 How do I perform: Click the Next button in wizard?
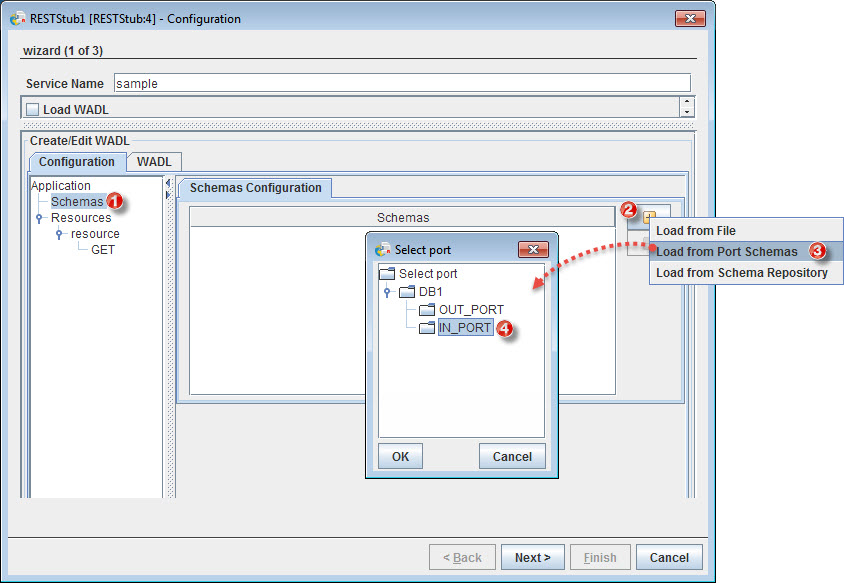click(x=533, y=558)
